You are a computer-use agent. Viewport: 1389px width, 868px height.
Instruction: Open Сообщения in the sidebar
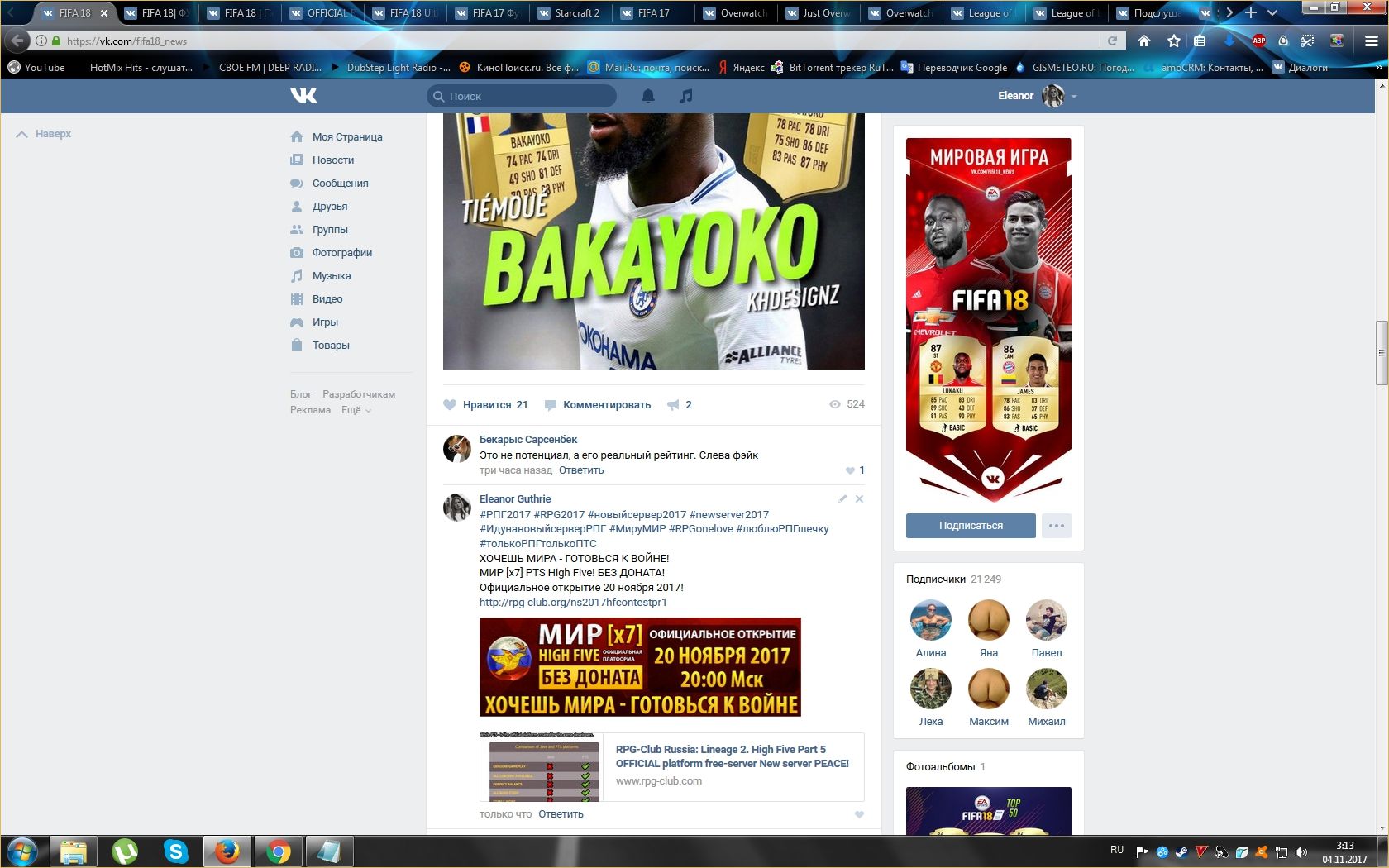pyautogui.click(x=330, y=184)
